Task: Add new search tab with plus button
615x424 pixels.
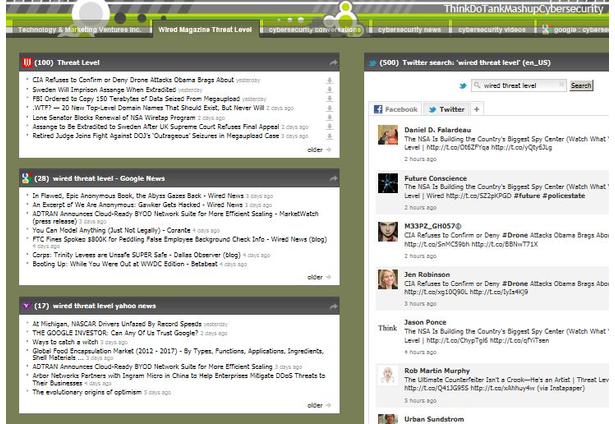Action: (477, 109)
